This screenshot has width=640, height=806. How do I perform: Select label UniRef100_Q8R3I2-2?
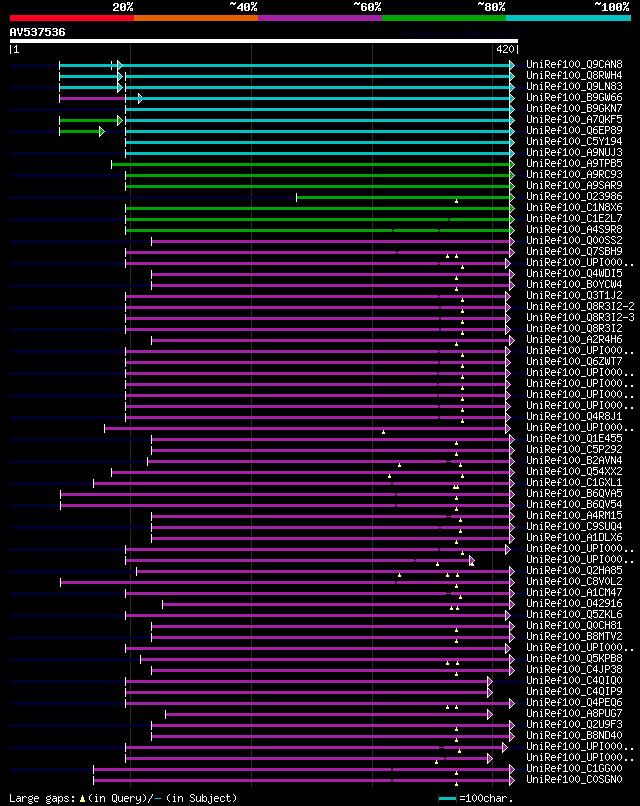pyautogui.click(x=580, y=306)
